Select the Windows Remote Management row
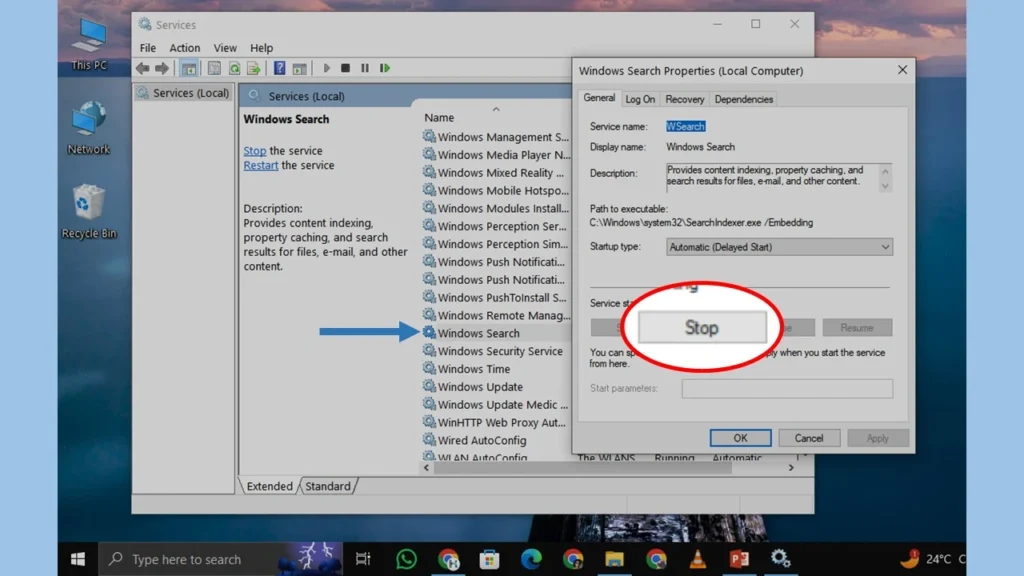This screenshot has height=576, width=1024. (496, 315)
